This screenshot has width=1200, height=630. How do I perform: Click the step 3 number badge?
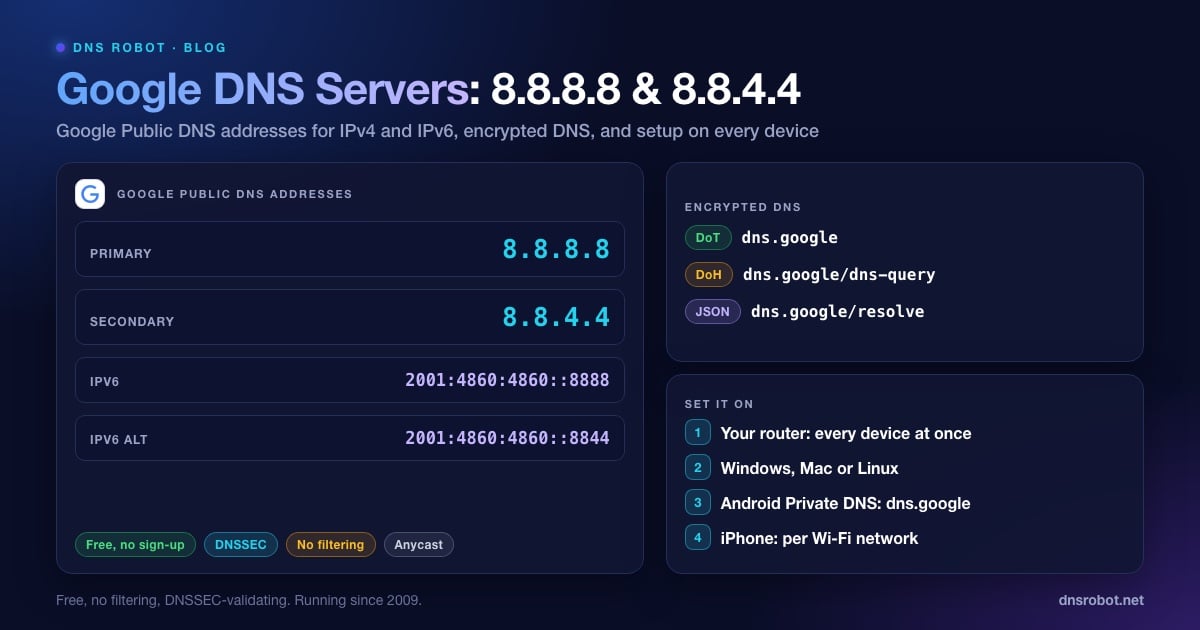(x=697, y=503)
